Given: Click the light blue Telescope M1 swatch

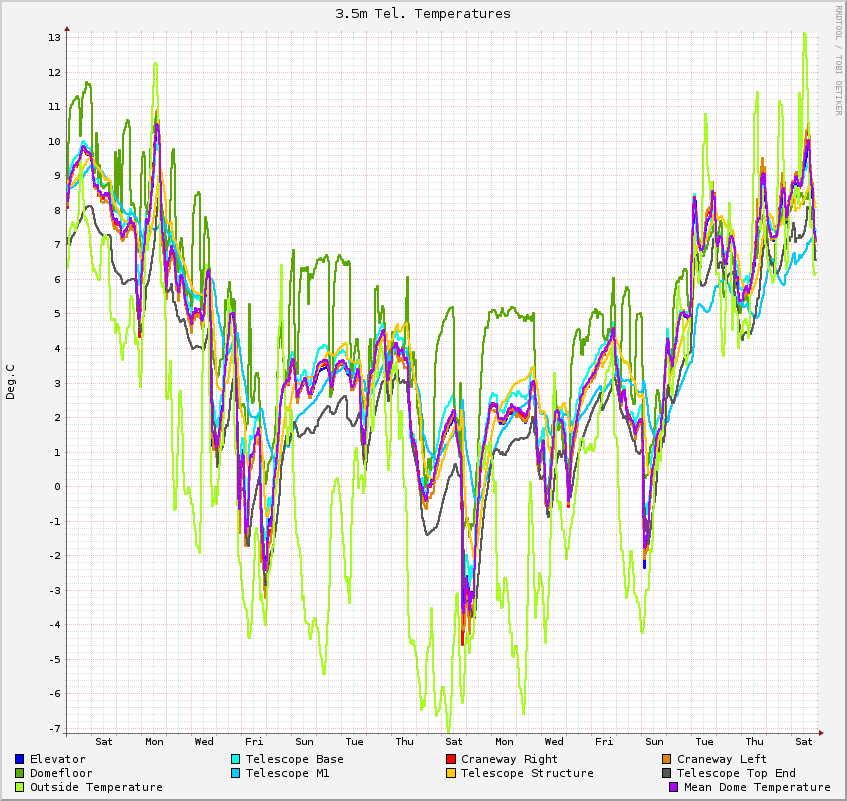Looking at the screenshot, I should 236,773.
